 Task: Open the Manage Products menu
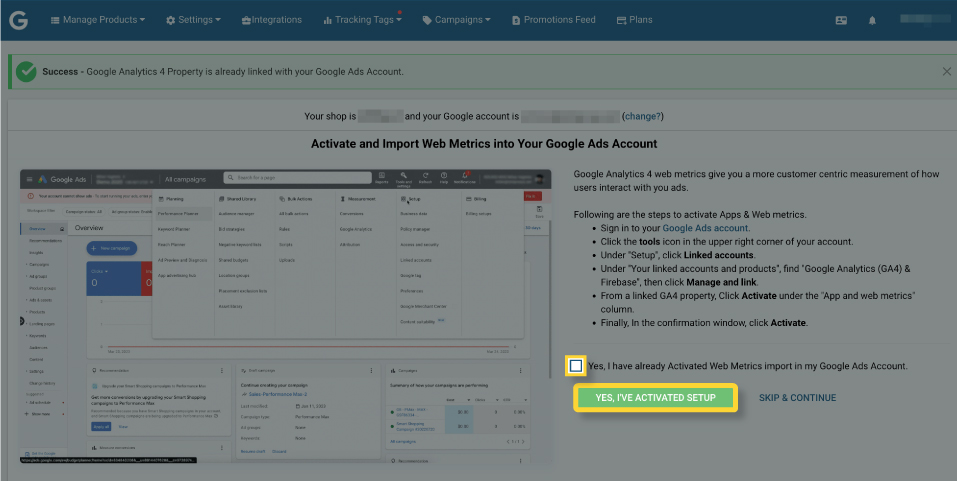pyautogui.click(x=98, y=20)
